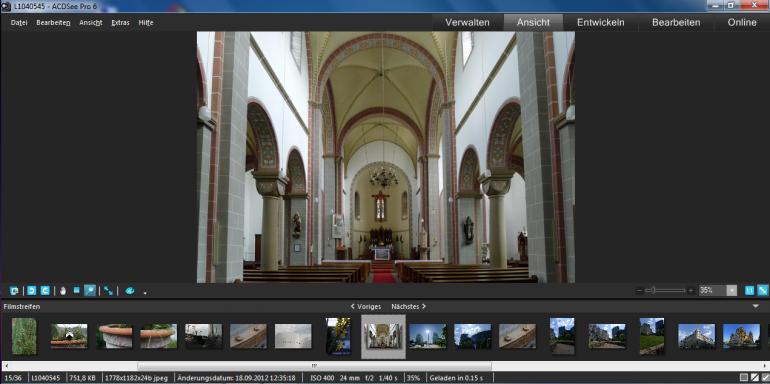Switch to the Bearbeiten mode tab
Image resolution: width=770 pixels, height=384 pixels.
pyautogui.click(x=676, y=23)
